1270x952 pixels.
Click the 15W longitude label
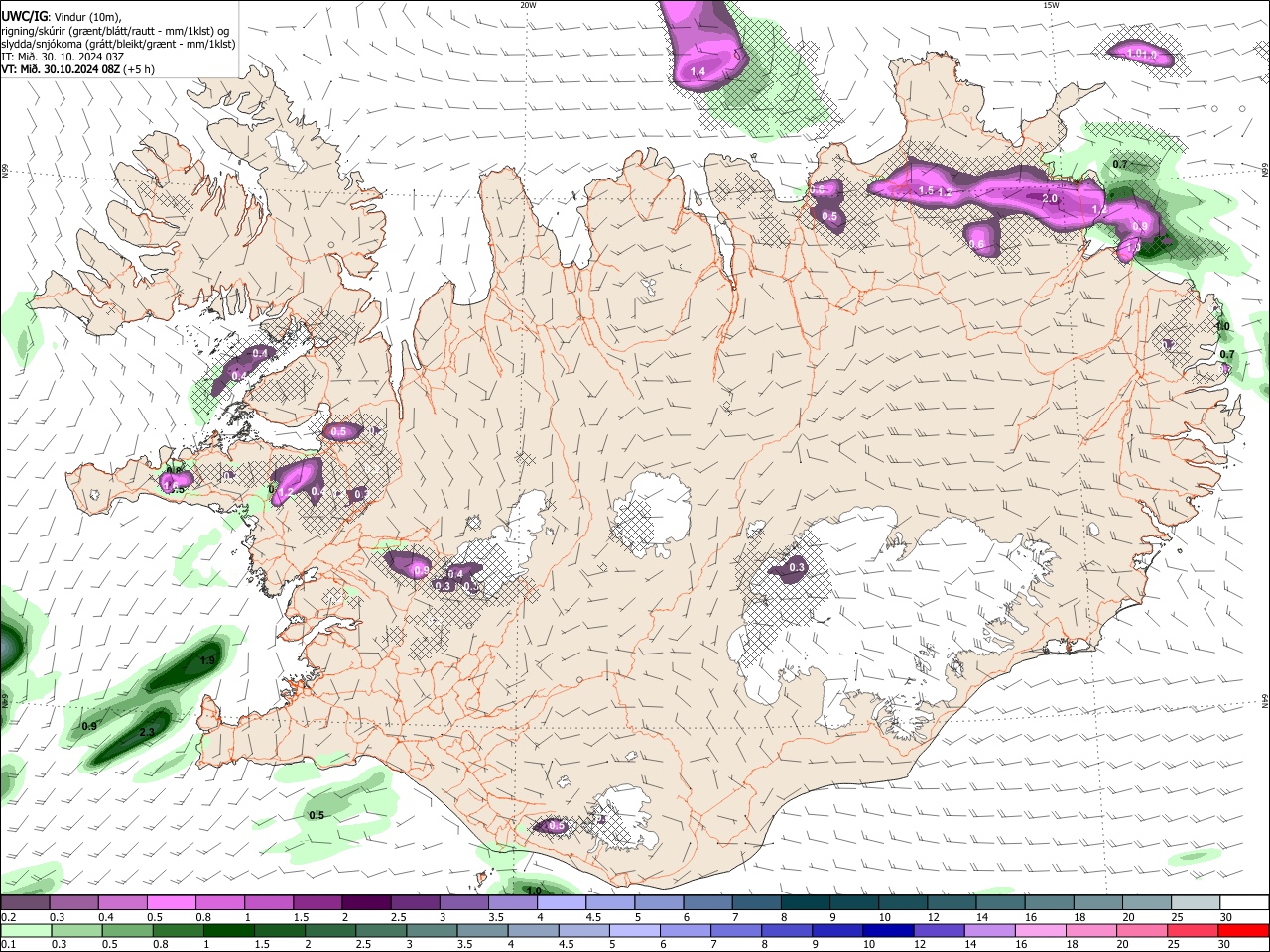(1051, 5)
